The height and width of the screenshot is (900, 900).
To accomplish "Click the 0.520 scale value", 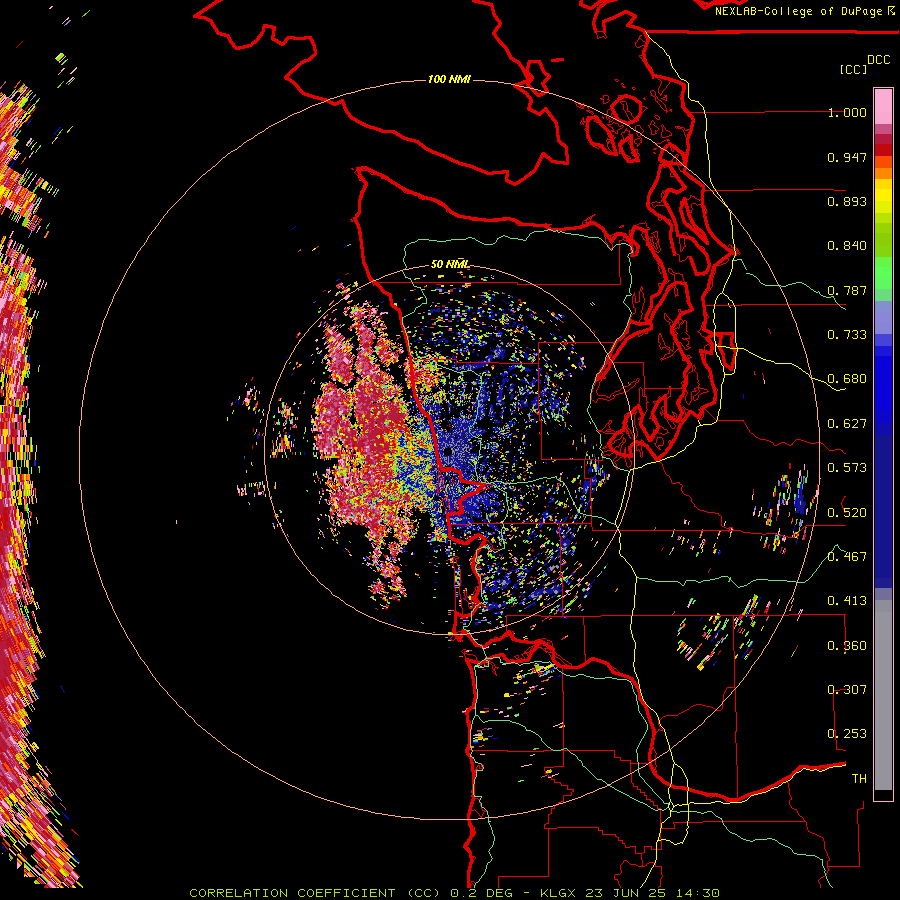I will click(x=847, y=512).
